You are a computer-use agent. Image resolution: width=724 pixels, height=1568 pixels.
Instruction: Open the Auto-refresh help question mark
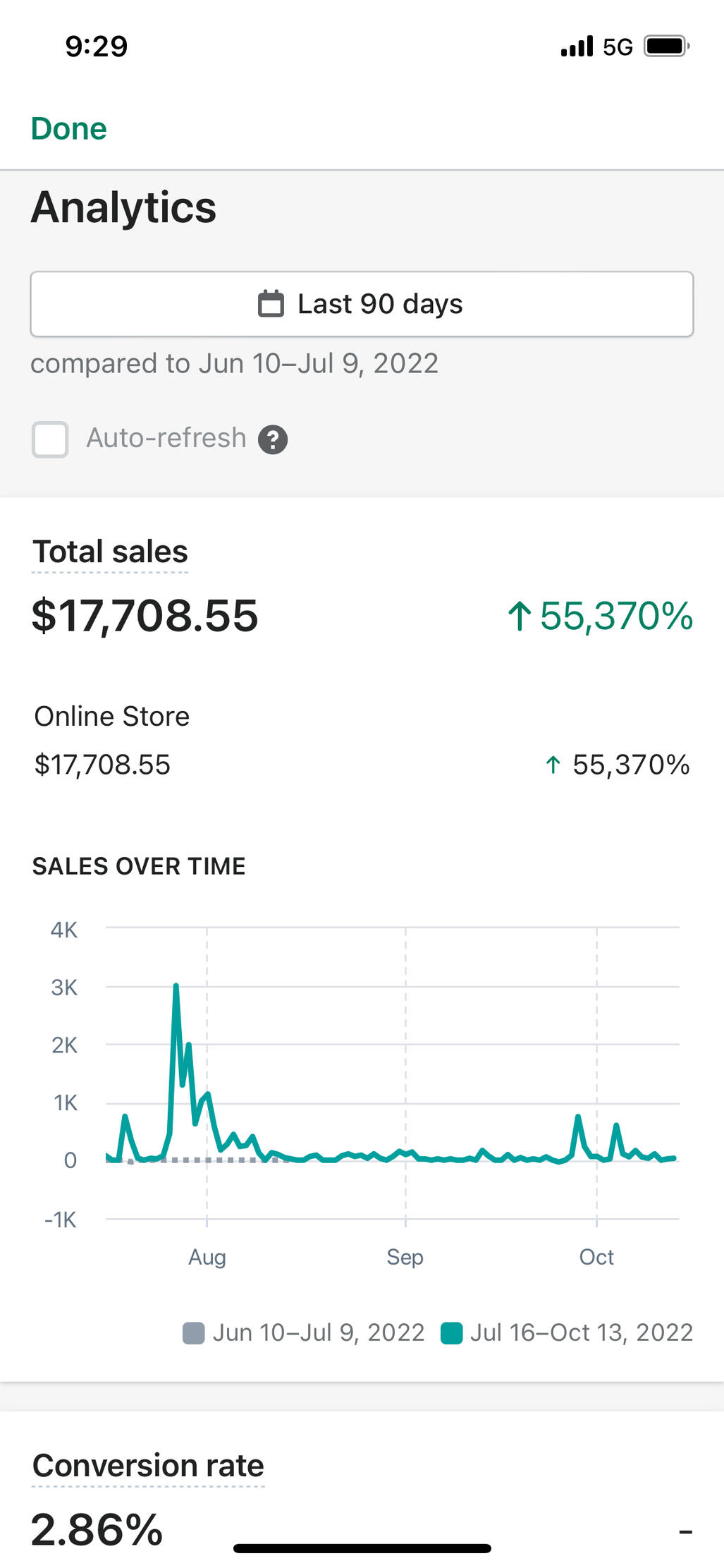(273, 439)
